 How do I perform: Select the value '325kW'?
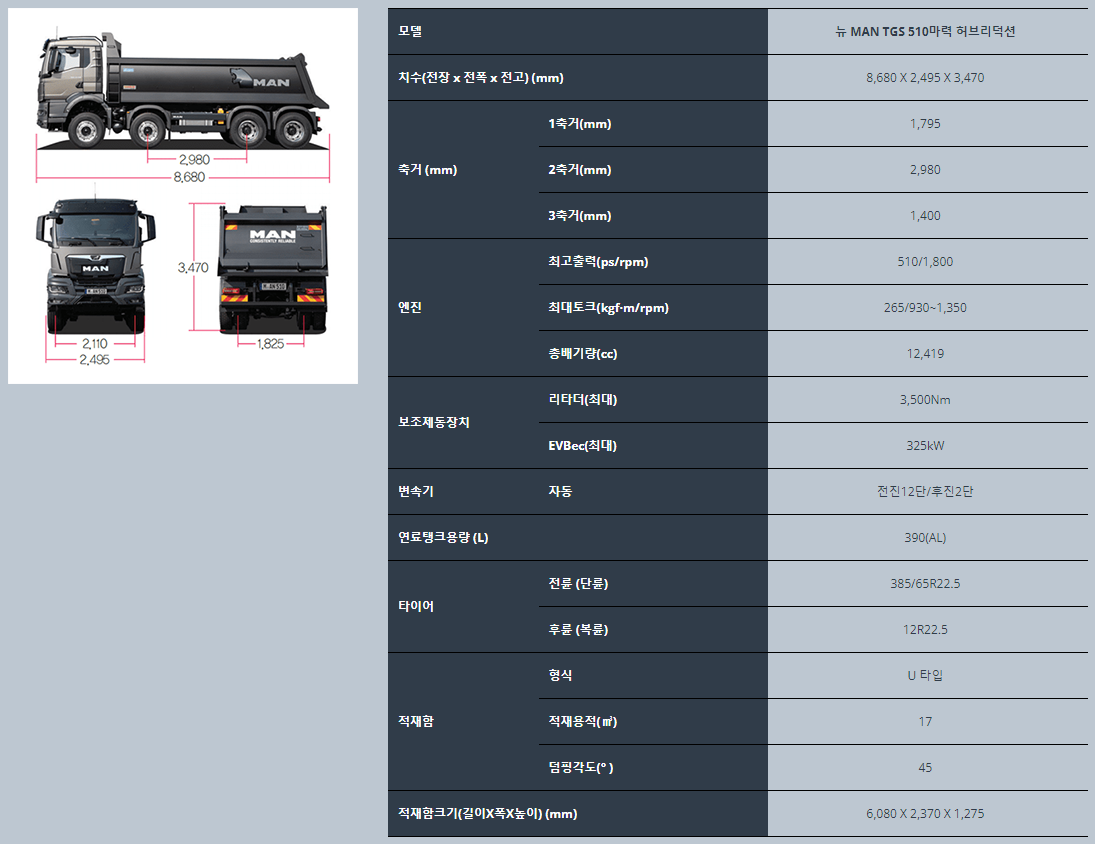(925, 445)
